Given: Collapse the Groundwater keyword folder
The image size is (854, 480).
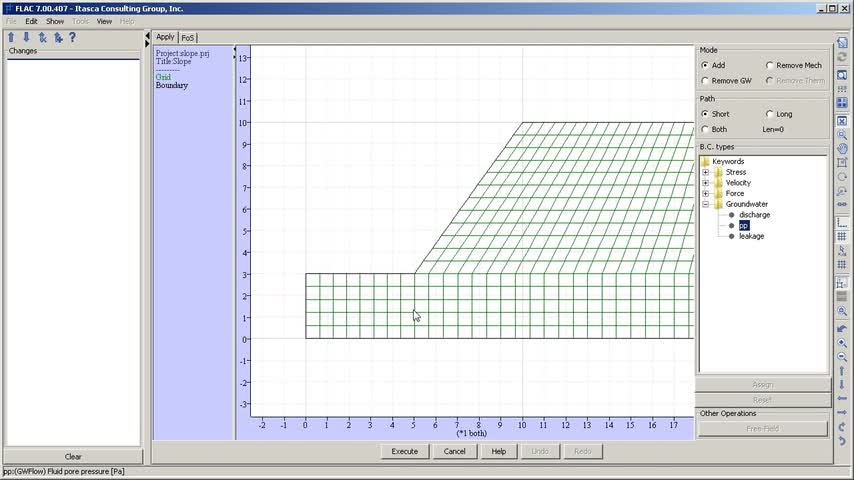Looking at the screenshot, I should 705,204.
